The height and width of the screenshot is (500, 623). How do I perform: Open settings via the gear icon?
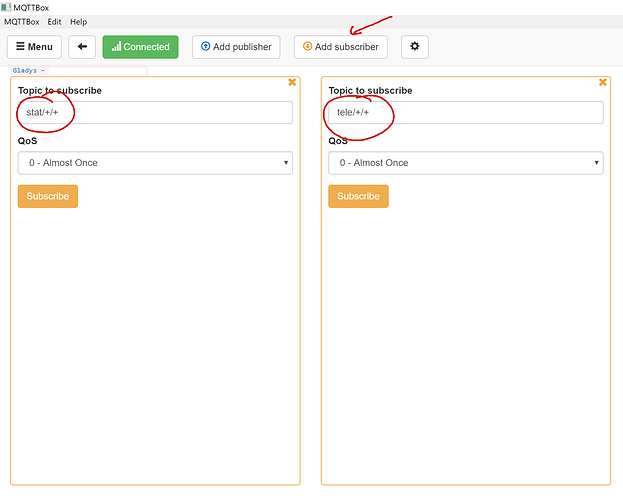(x=414, y=47)
